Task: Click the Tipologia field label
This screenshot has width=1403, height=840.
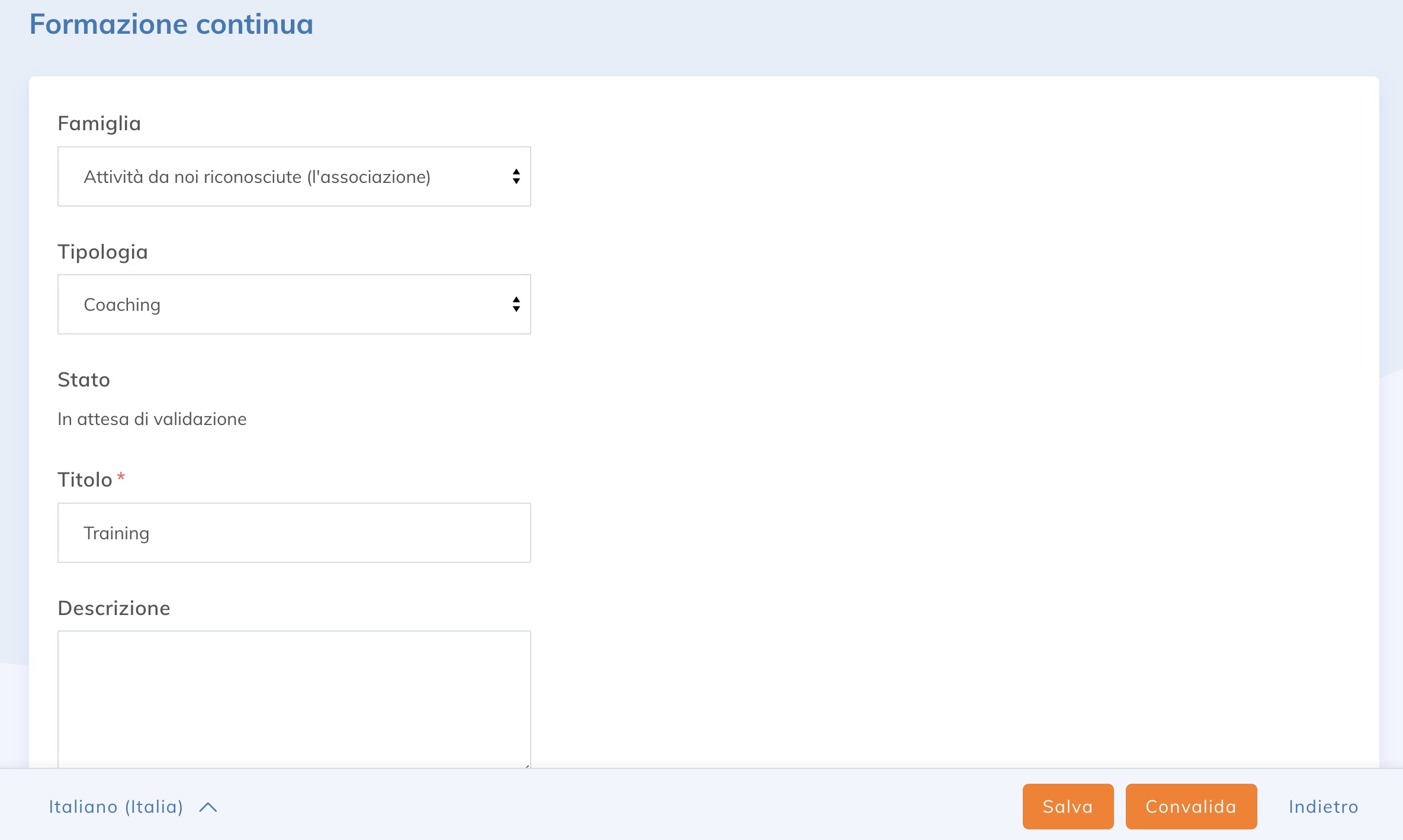Action: click(102, 251)
